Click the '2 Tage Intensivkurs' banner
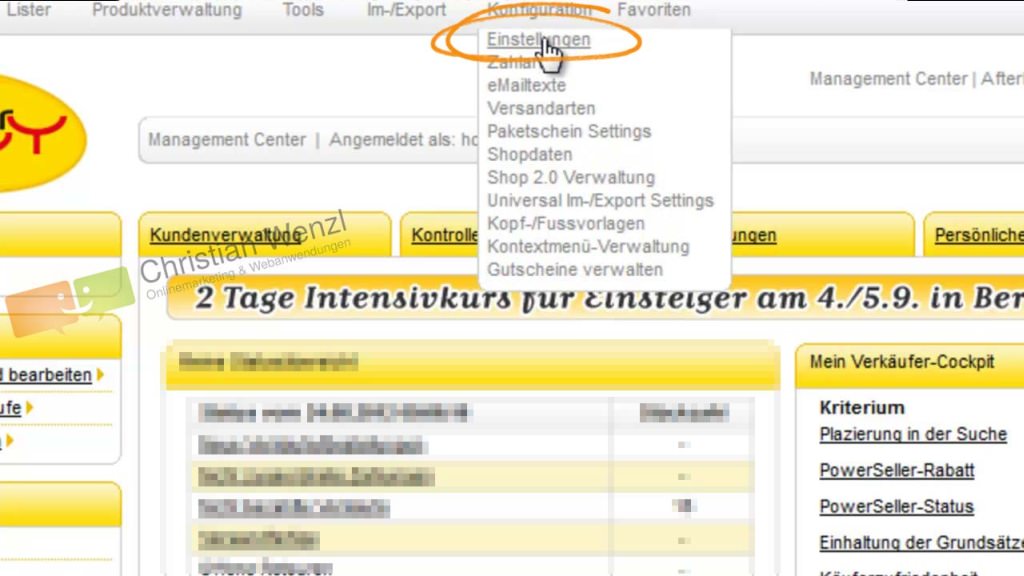 tap(600, 299)
